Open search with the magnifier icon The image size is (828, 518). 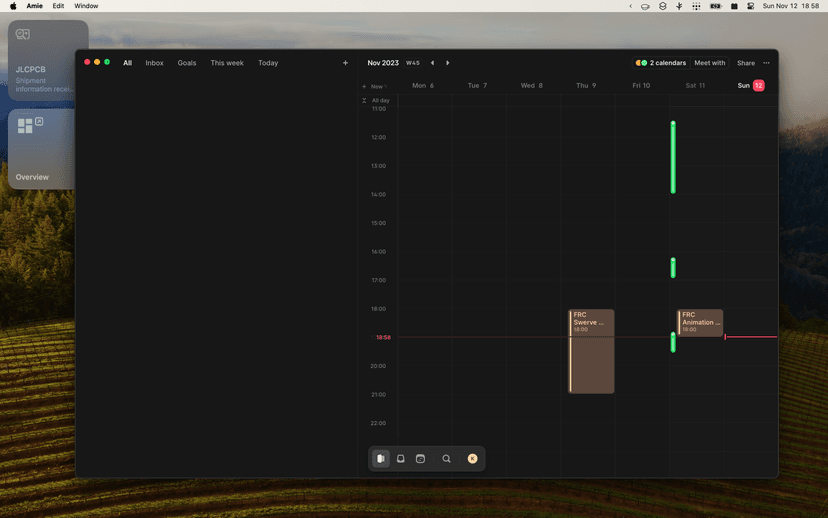[x=447, y=459]
